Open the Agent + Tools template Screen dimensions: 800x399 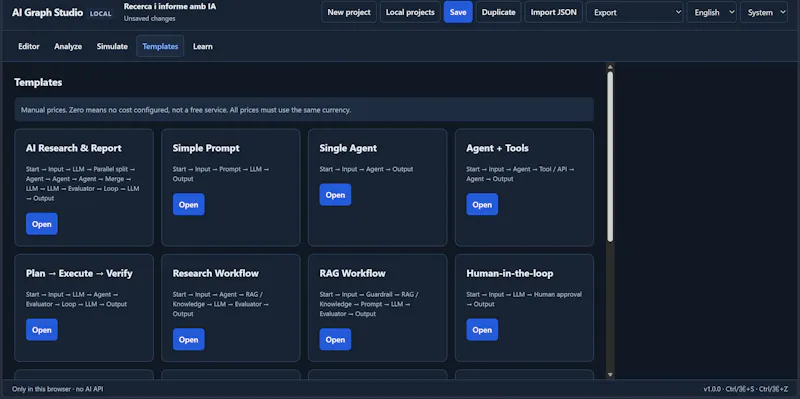tap(482, 205)
